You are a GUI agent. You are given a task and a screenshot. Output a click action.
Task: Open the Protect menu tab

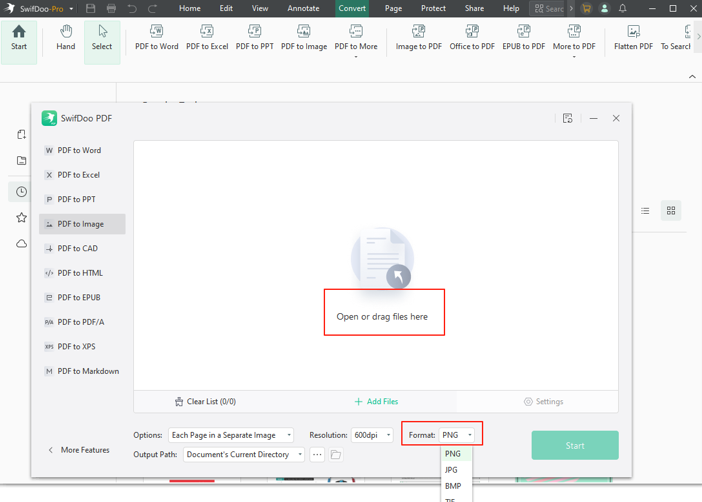[433, 8]
